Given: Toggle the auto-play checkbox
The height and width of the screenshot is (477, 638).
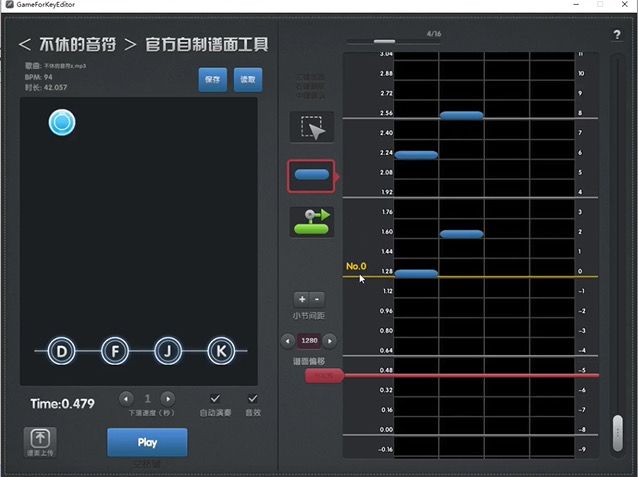Looking at the screenshot, I should (x=215, y=398).
